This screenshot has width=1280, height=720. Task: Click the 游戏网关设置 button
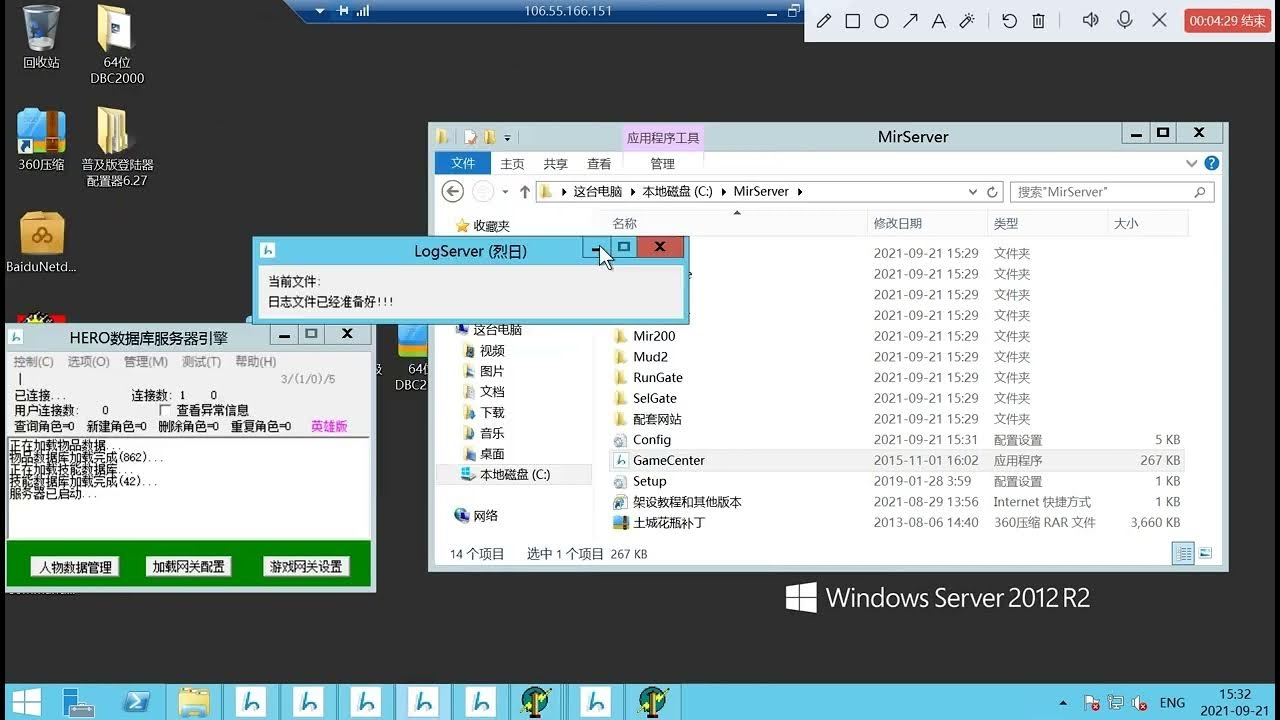(x=306, y=567)
